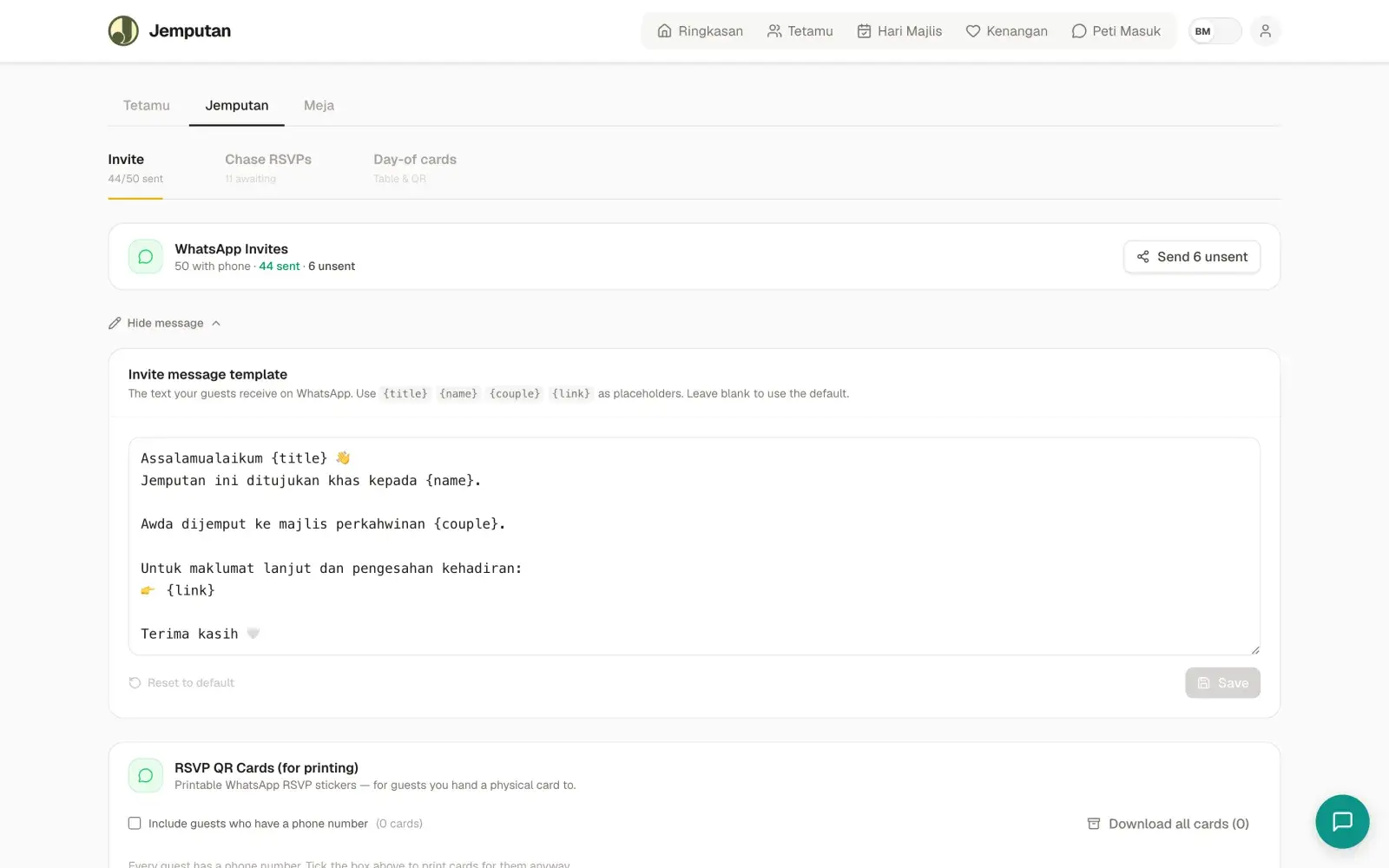Open the floating chat support button
Screen dimensions: 1389x868
pos(1342,821)
